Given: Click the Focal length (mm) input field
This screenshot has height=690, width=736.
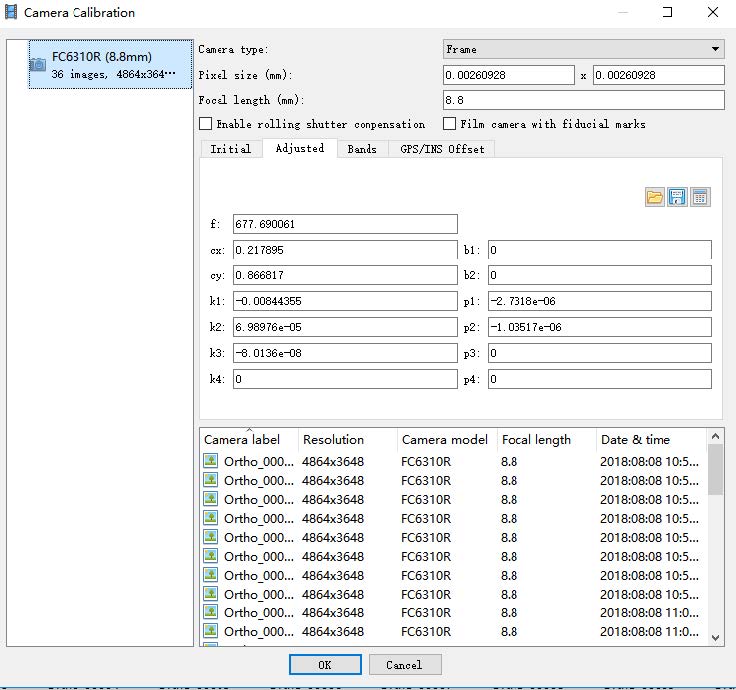Looking at the screenshot, I should click(584, 100).
